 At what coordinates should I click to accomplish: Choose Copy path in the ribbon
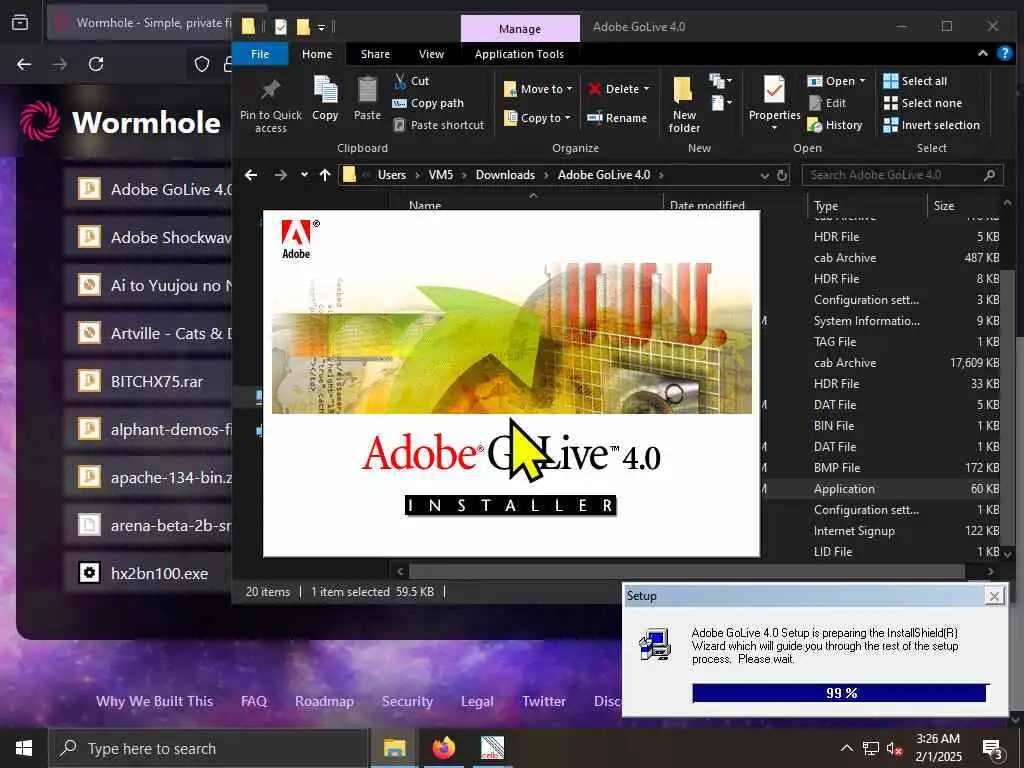[428, 103]
